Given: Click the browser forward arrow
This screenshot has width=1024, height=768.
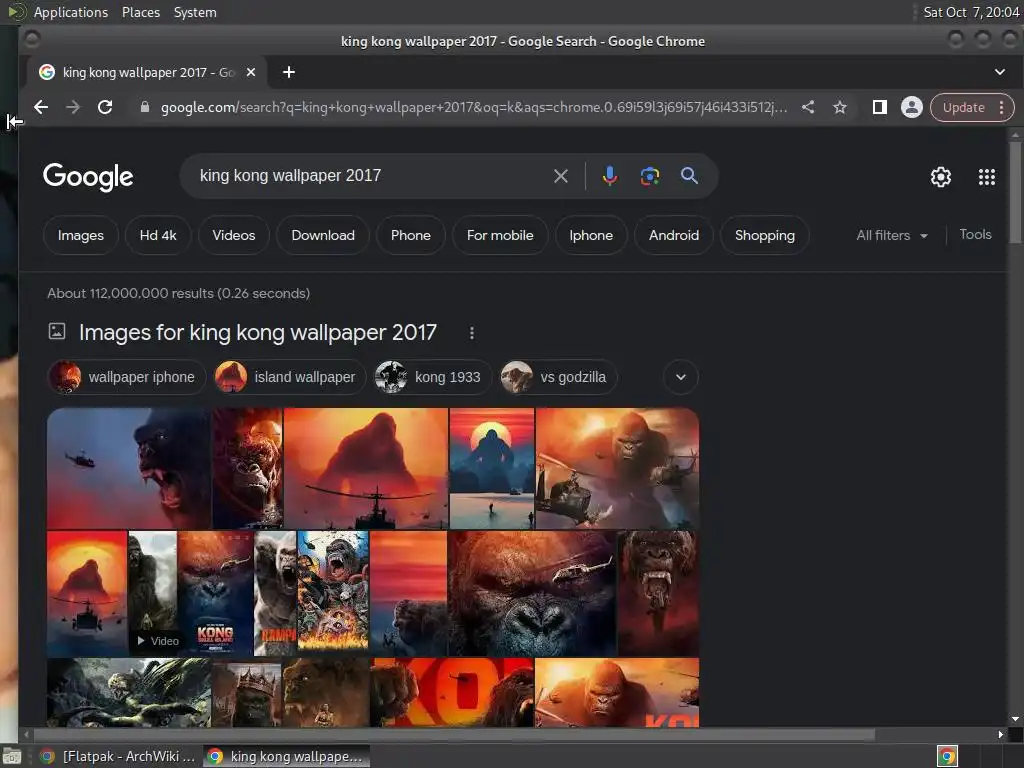Looking at the screenshot, I should click(x=73, y=107).
